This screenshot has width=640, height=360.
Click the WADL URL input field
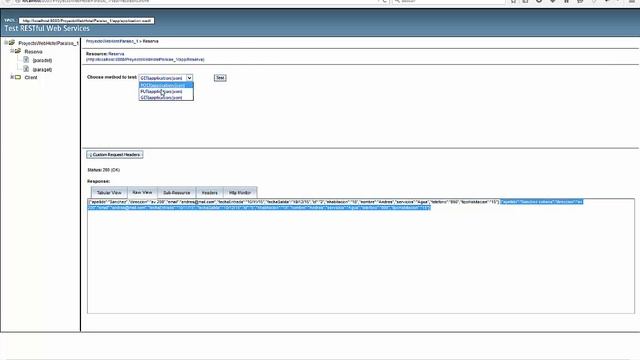pos(87,20)
